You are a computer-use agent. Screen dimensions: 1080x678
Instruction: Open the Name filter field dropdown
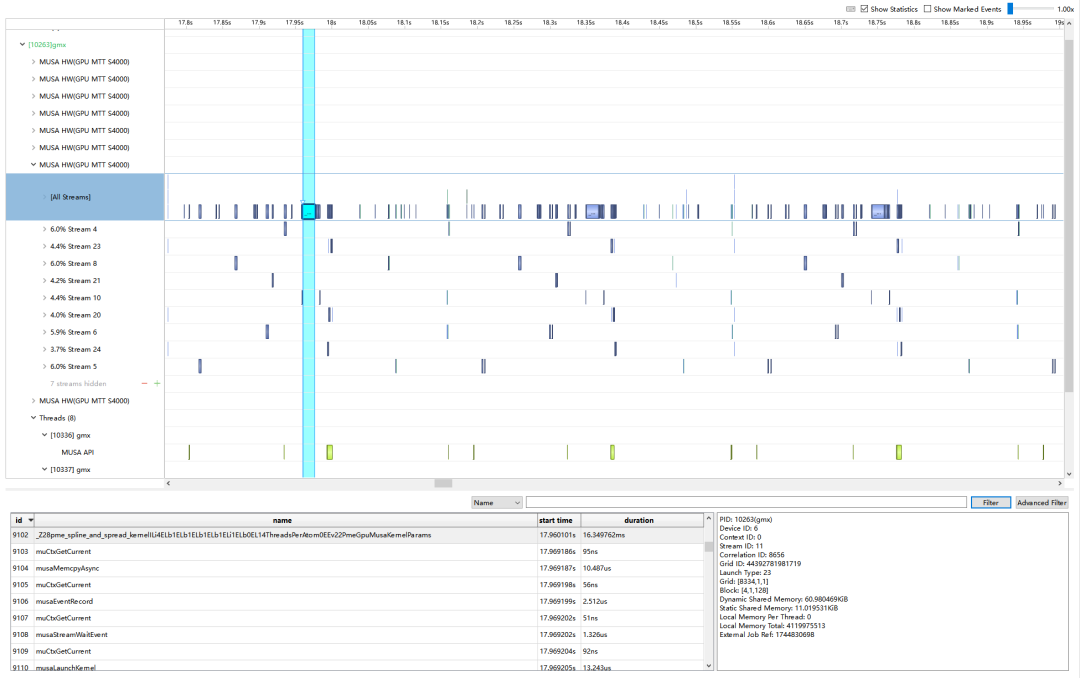tap(497, 502)
